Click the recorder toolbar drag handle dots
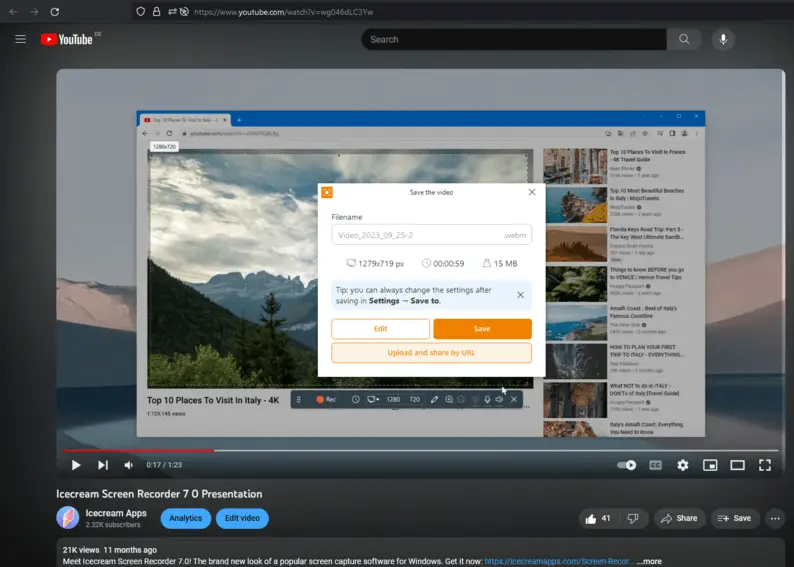 point(298,399)
